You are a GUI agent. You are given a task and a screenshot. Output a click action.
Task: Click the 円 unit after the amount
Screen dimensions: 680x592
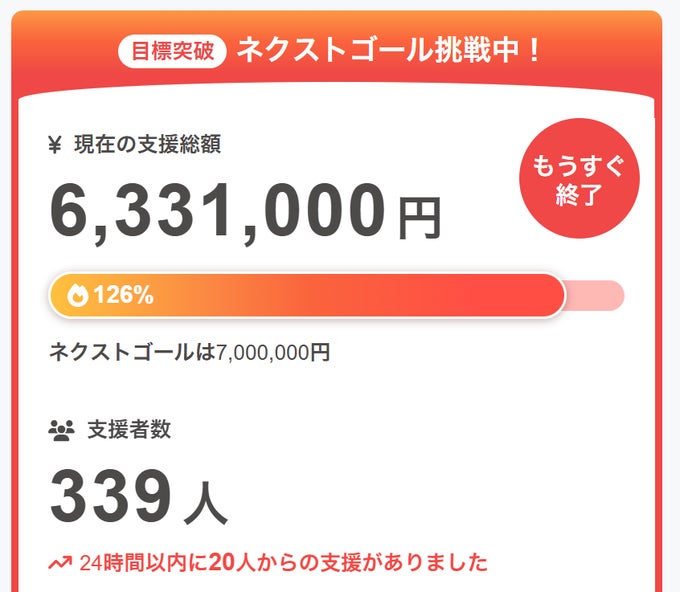419,218
